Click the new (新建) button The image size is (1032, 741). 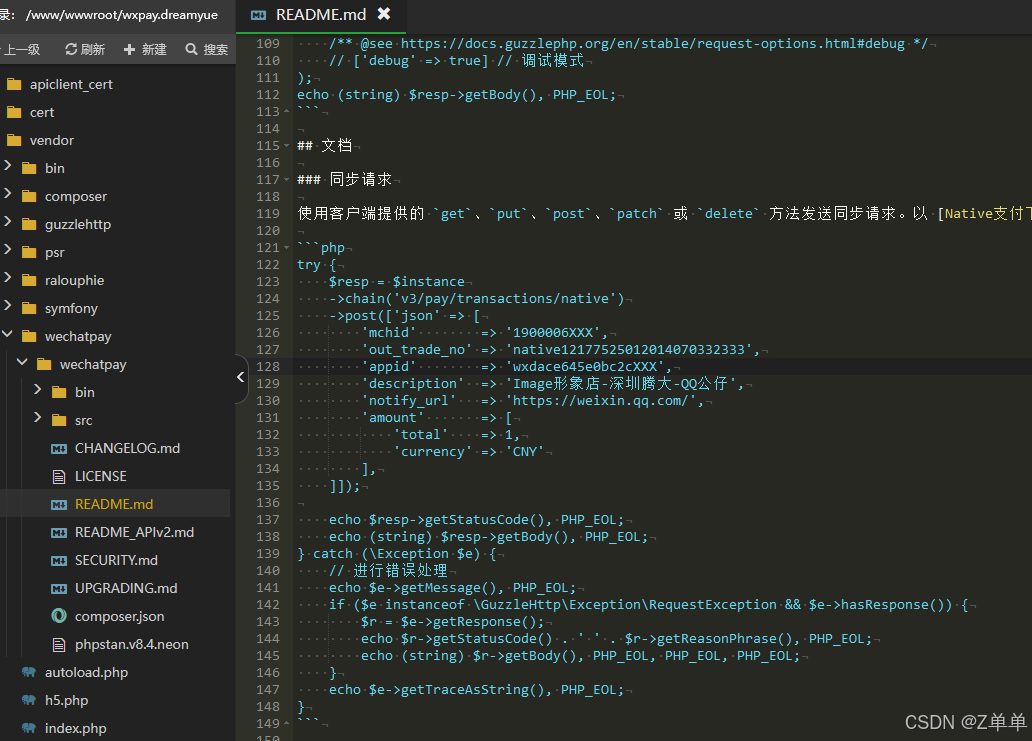tap(145, 49)
